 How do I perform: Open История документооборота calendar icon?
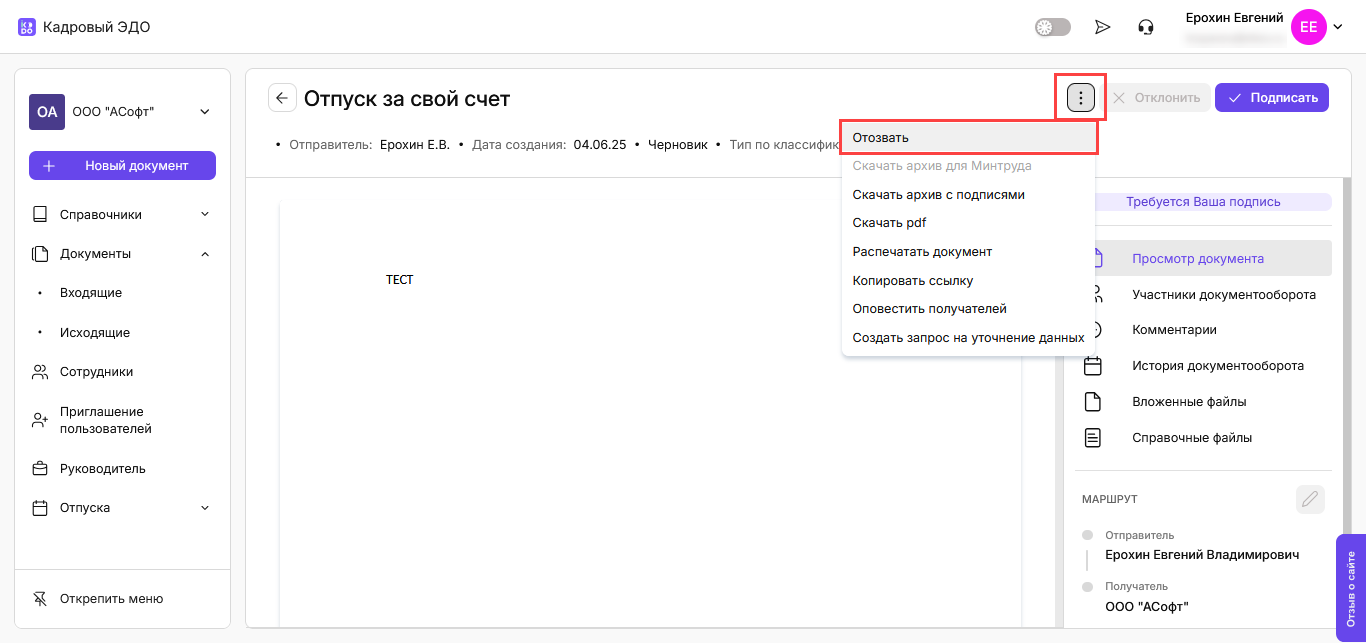click(x=1093, y=366)
